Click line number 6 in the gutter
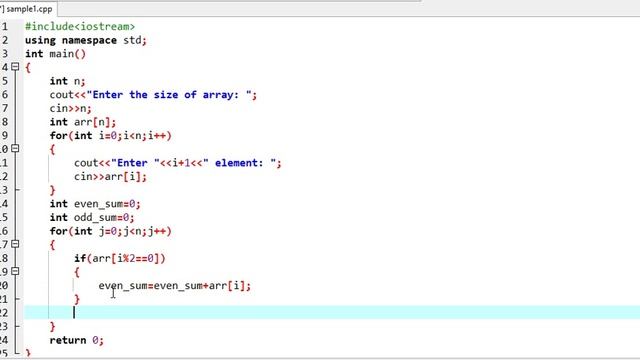 tap(4, 95)
